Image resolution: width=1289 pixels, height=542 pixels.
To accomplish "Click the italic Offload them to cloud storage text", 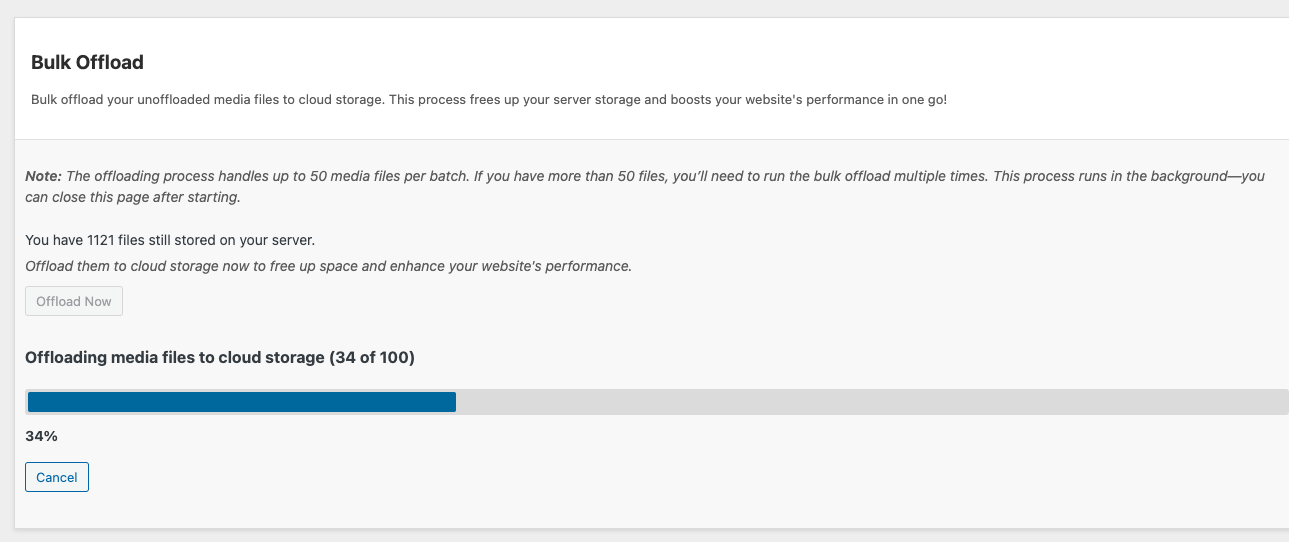I will coord(328,266).
